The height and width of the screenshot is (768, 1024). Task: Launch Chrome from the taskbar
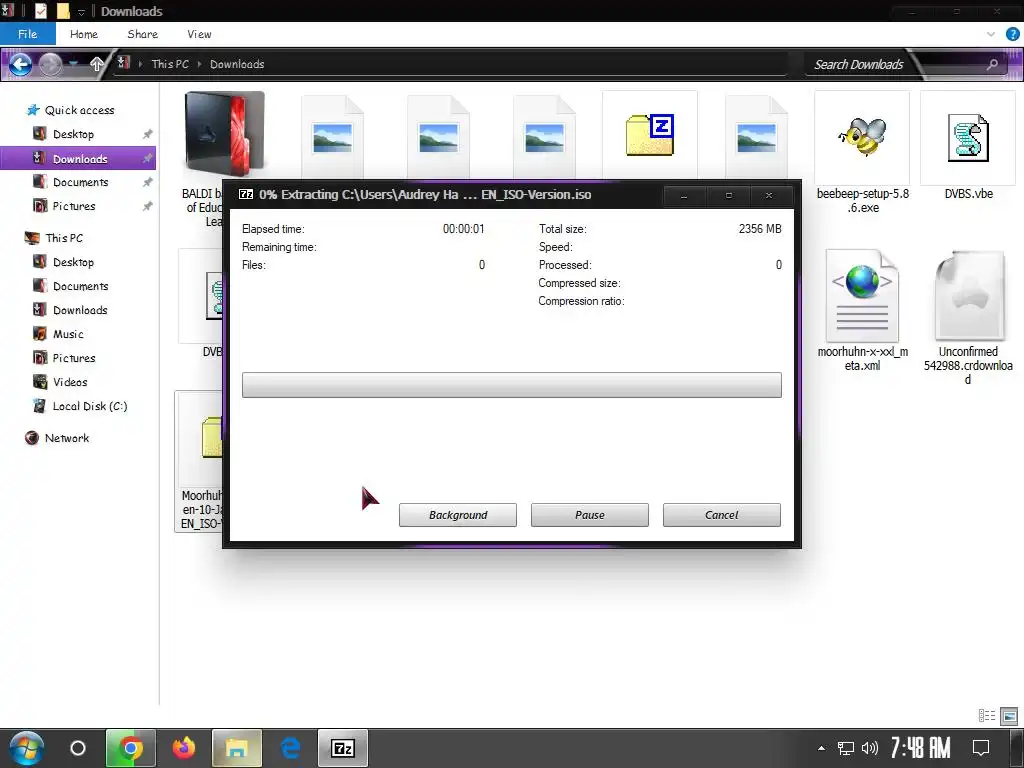131,748
